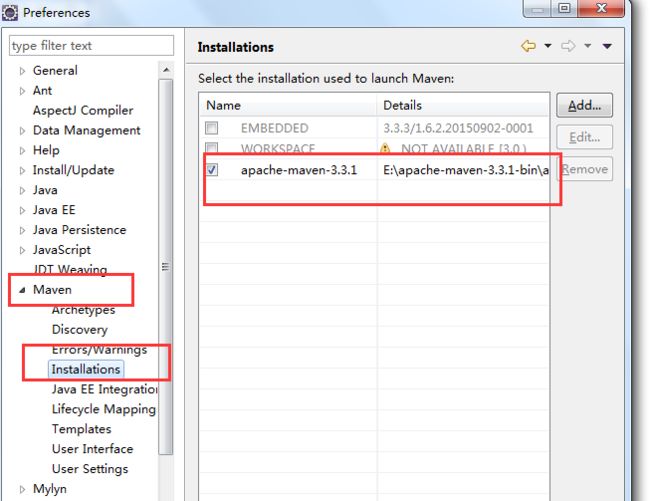The image size is (650, 501).
Task: Expand the Java Persistence tree node
Action: (22, 230)
